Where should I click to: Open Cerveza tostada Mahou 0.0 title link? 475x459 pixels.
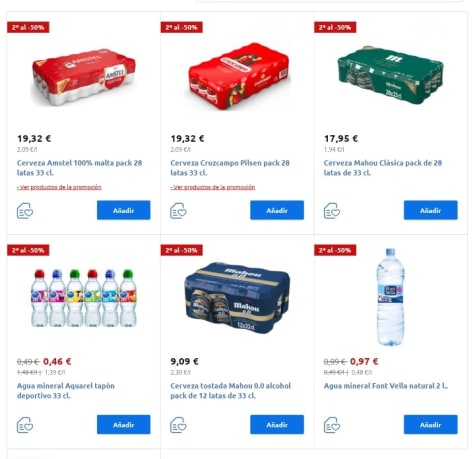click(x=230, y=391)
